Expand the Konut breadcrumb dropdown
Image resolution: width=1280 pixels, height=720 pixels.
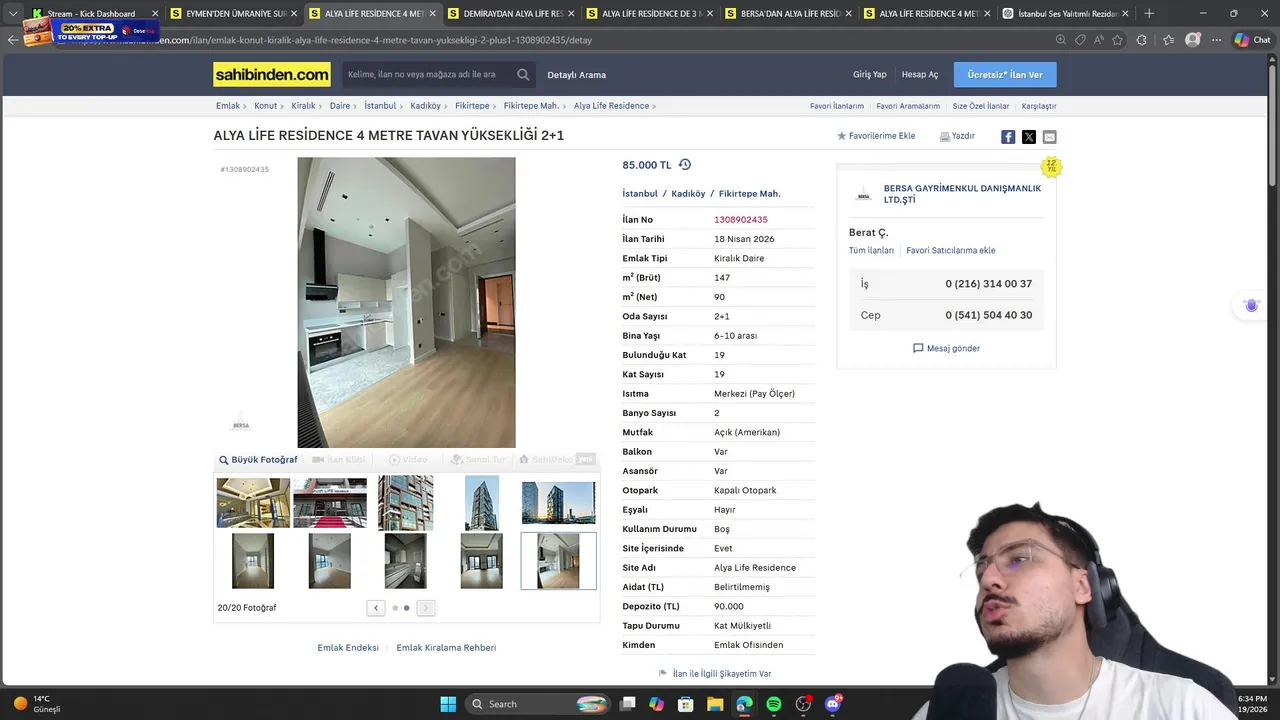point(283,106)
